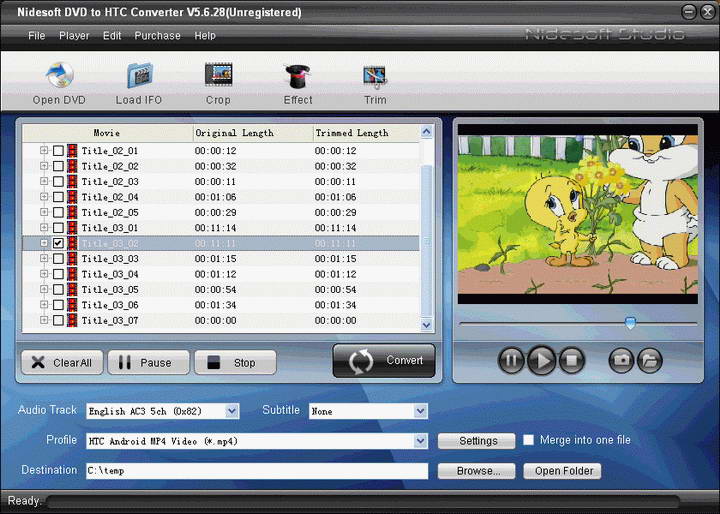Viewport: 720px width, 514px height.
Task: Expand the Title_03_05 tree node
Action: tap(44, 289)
